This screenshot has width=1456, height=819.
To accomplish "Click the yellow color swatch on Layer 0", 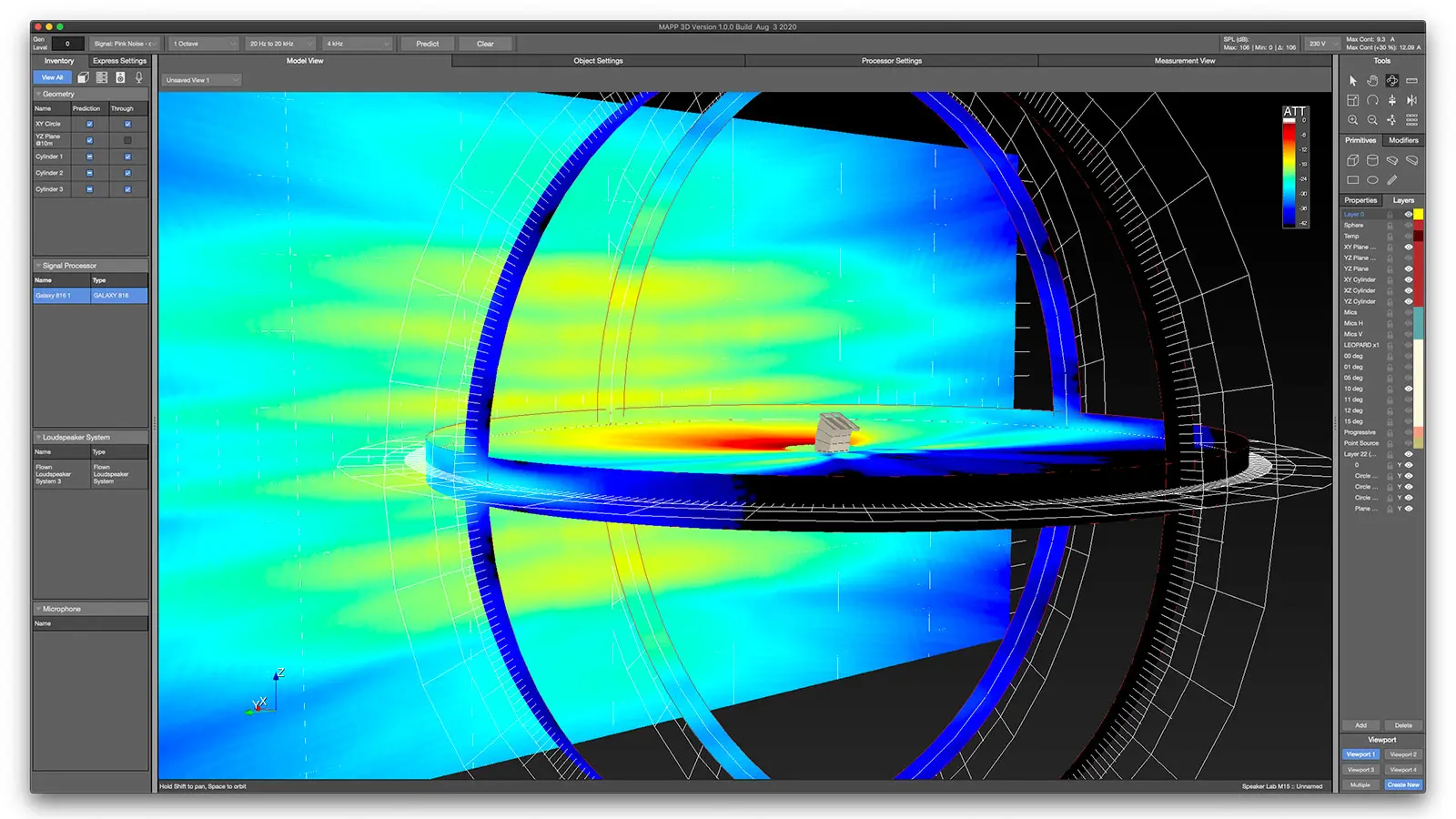I will 1419,214.
